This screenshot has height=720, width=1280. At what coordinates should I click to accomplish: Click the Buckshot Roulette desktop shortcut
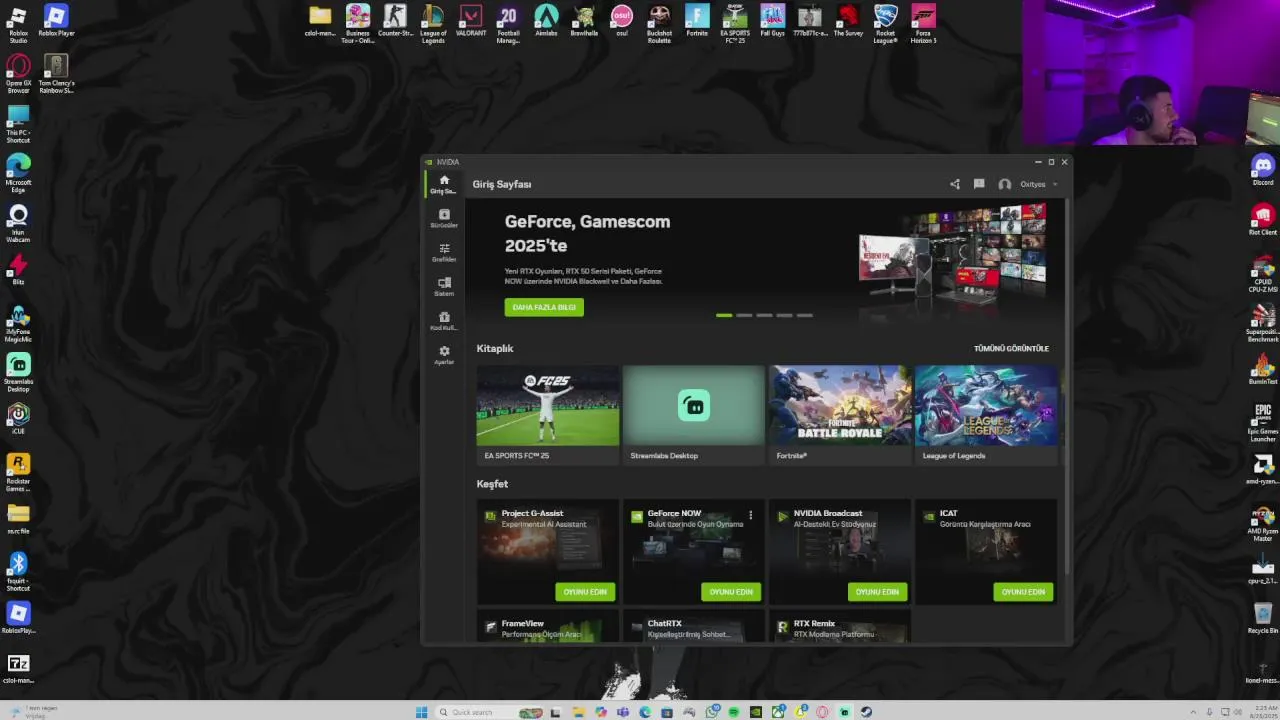pos(659,24)
